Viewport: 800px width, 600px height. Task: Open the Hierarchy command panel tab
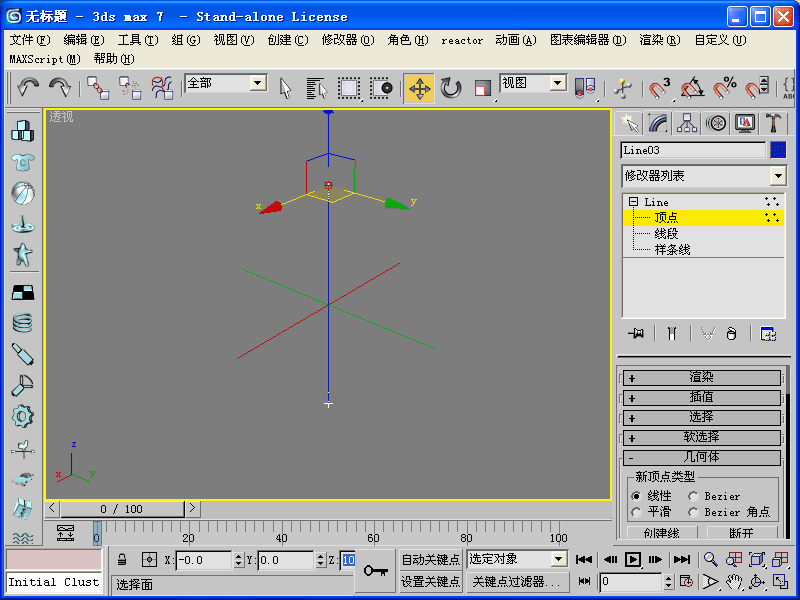click(686, 123)
